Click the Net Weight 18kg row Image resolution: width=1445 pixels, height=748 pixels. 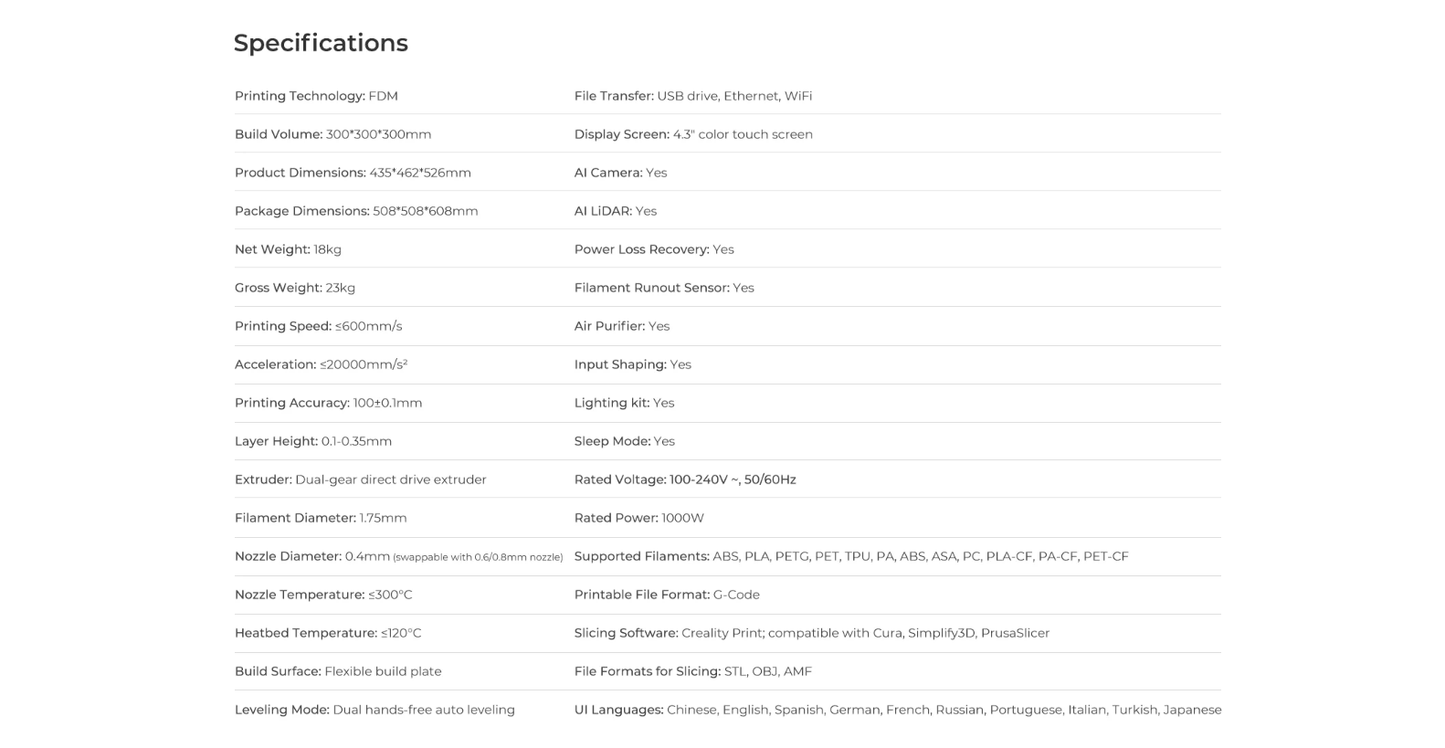point(288,249)
